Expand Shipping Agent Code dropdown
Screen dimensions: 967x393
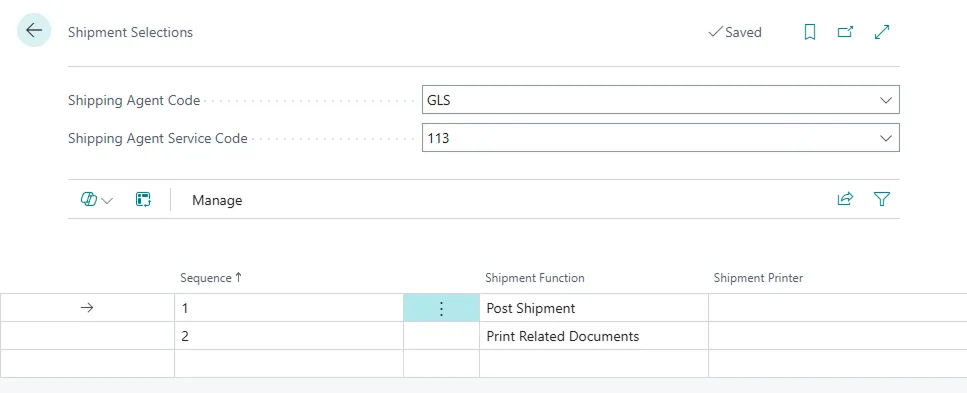(886, 100)
